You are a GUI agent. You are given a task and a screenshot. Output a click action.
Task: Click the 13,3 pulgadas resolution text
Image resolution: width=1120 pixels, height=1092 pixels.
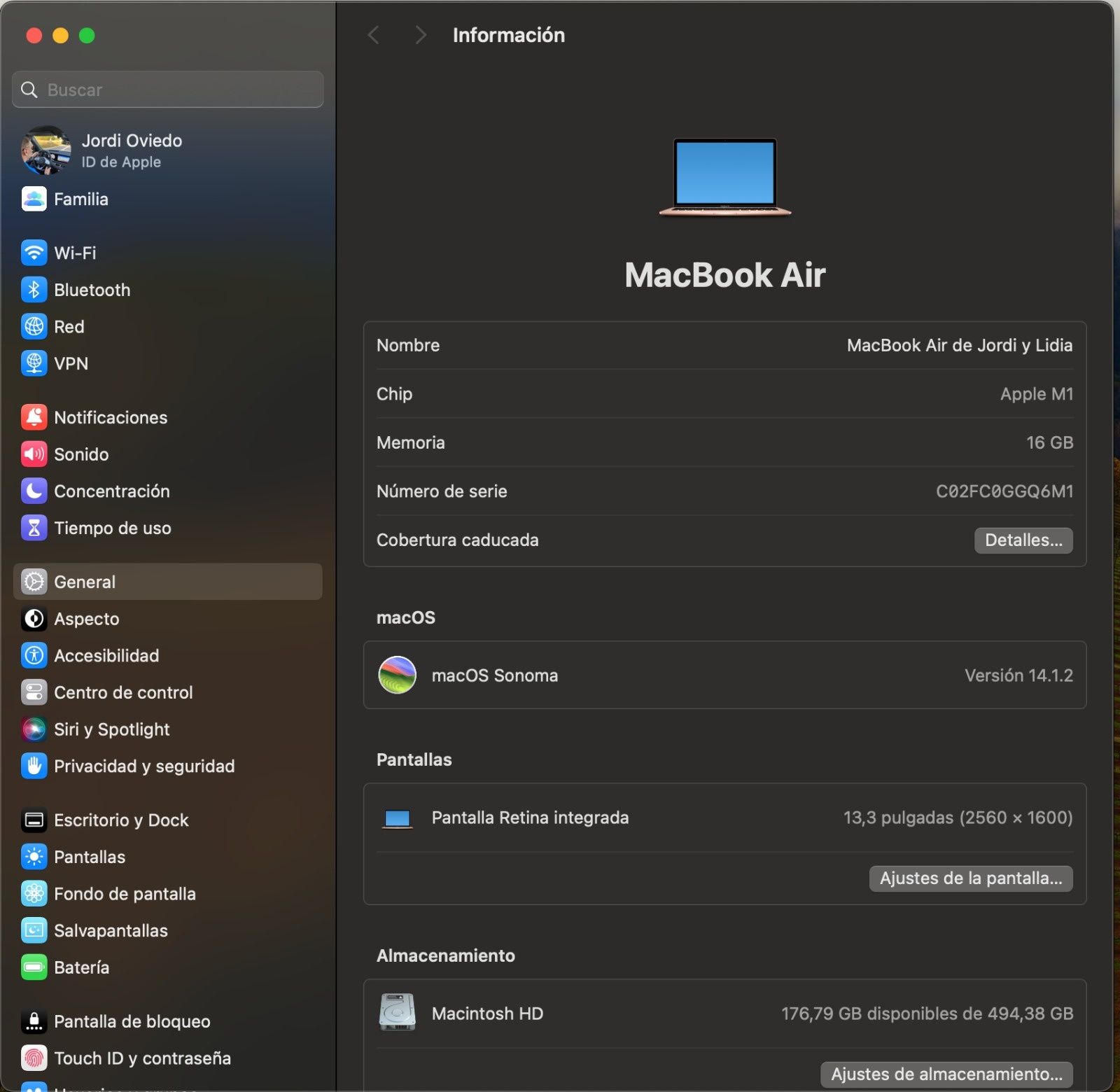coord(958,818)
